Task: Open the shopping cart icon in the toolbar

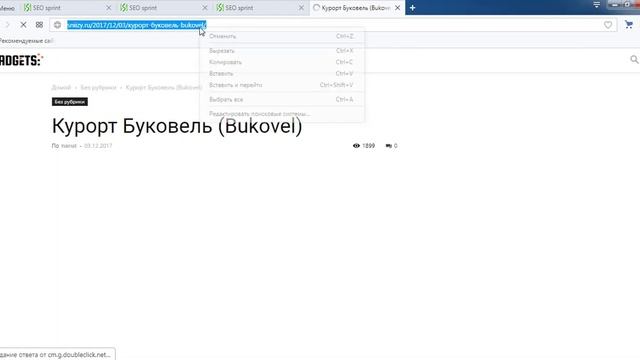Action: coord(629,25)
